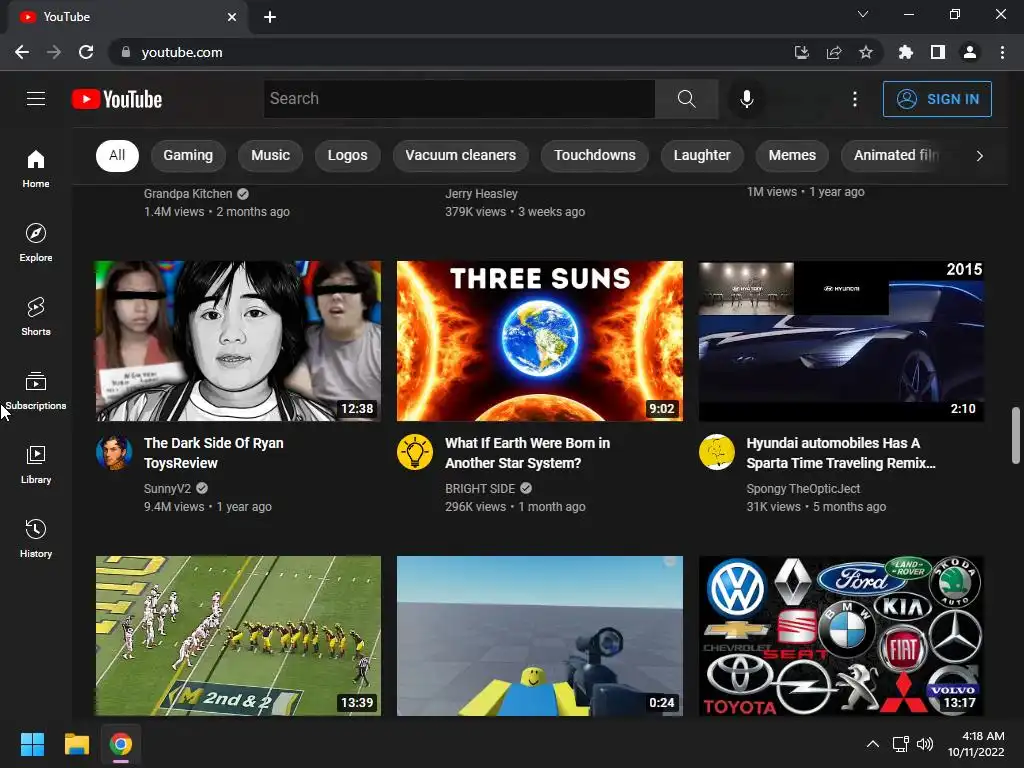
Task: Open File Explorer from taskbar
Action: pyautogui.click(x=76, y=744)
